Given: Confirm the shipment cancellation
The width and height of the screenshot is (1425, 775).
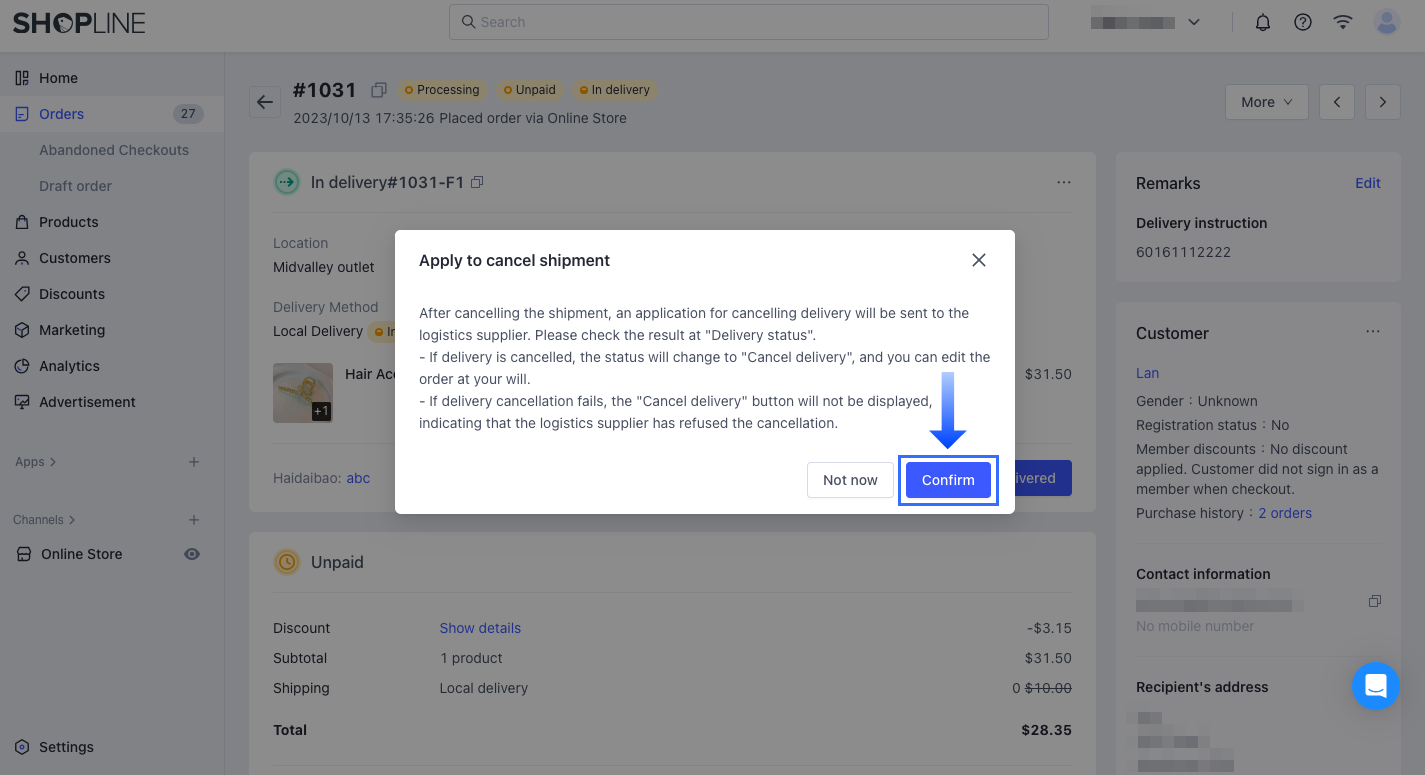Looking at the screenshot, I should click(948, 480).
